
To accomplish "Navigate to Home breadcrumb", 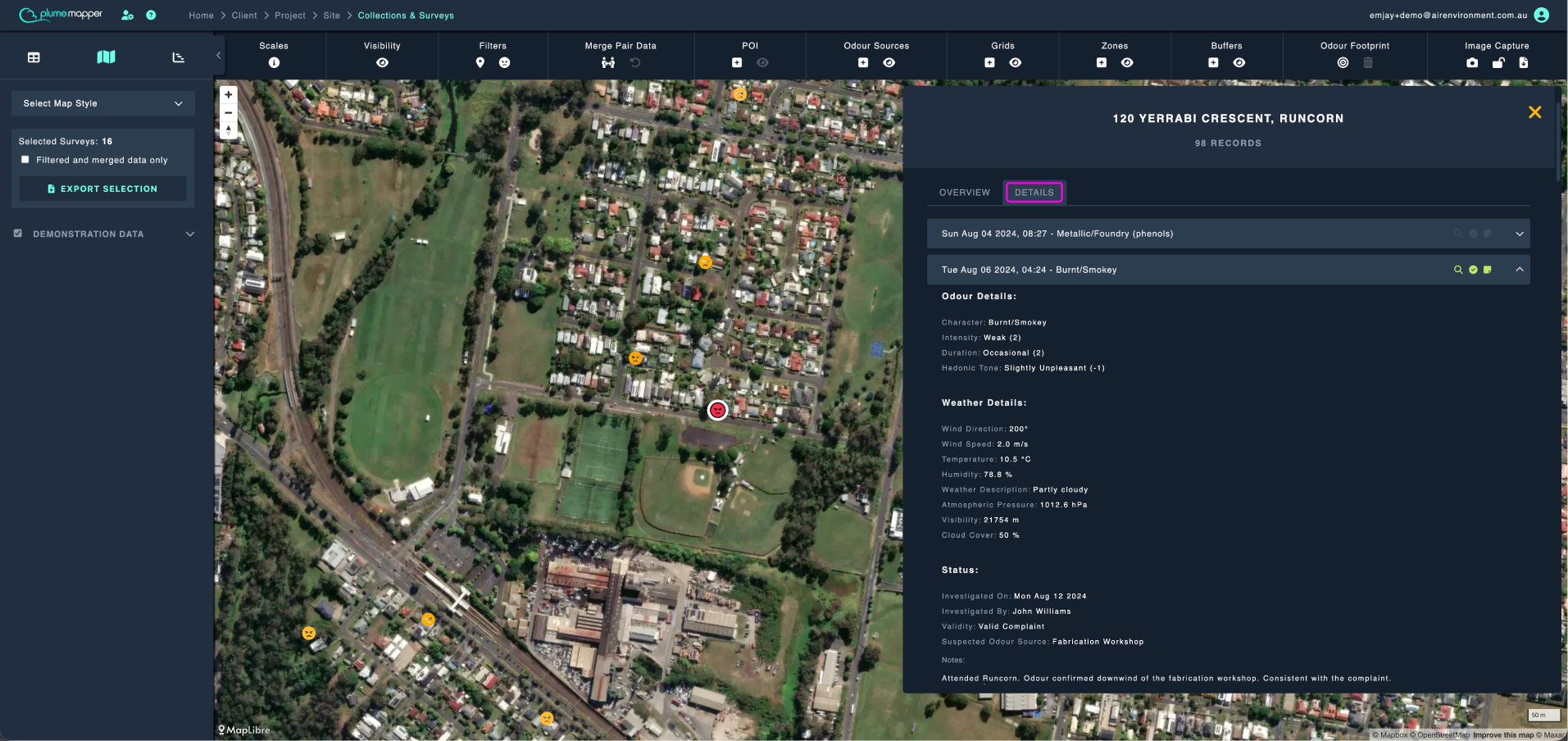I will tap(201, 16).
